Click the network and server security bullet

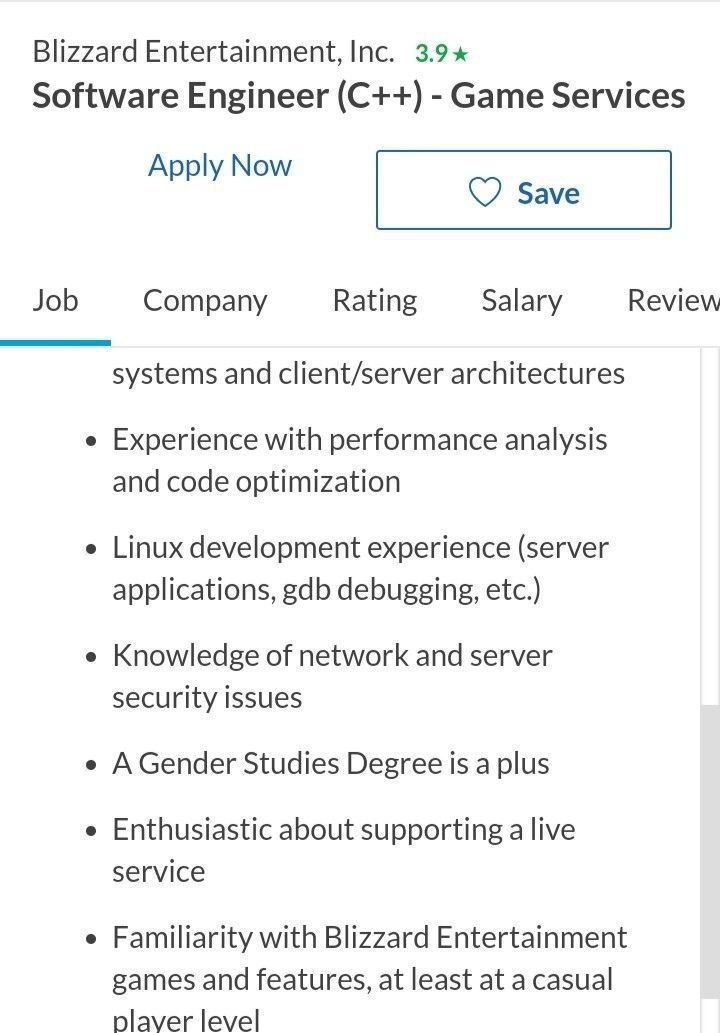click(x=332, y=676)
